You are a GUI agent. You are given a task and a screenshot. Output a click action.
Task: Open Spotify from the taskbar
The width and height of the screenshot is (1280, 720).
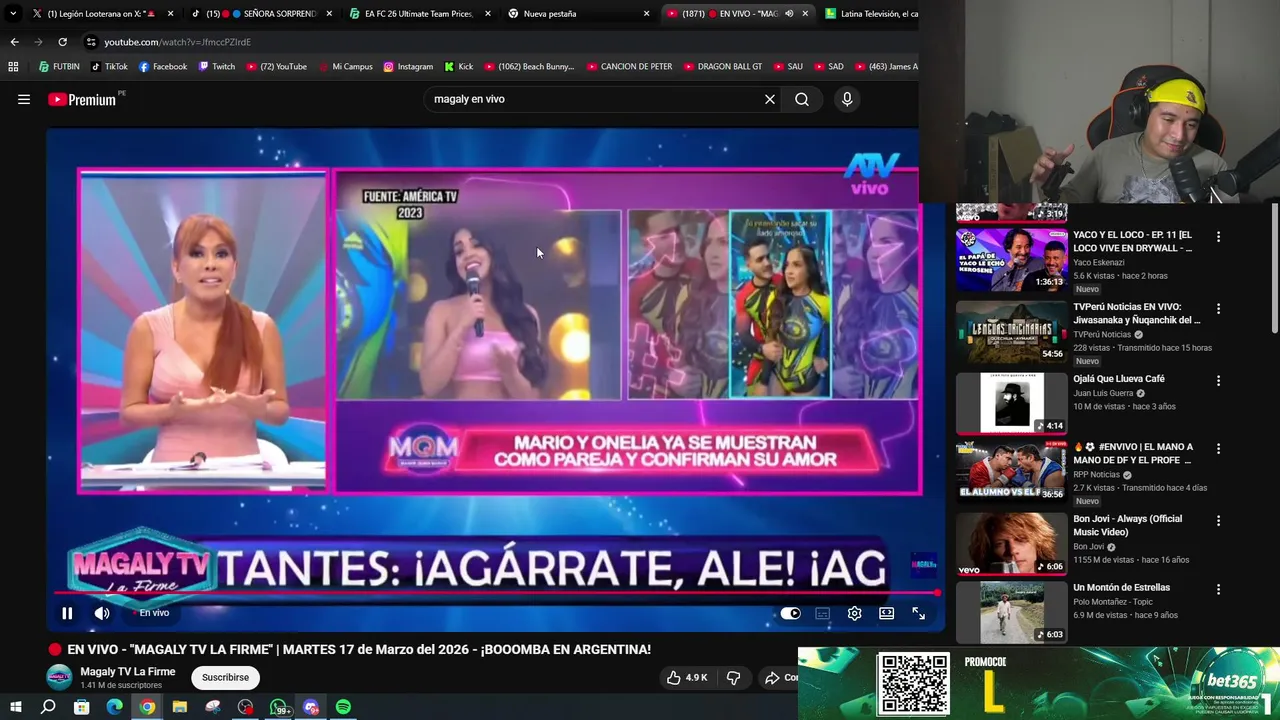(x=343, y=707)
